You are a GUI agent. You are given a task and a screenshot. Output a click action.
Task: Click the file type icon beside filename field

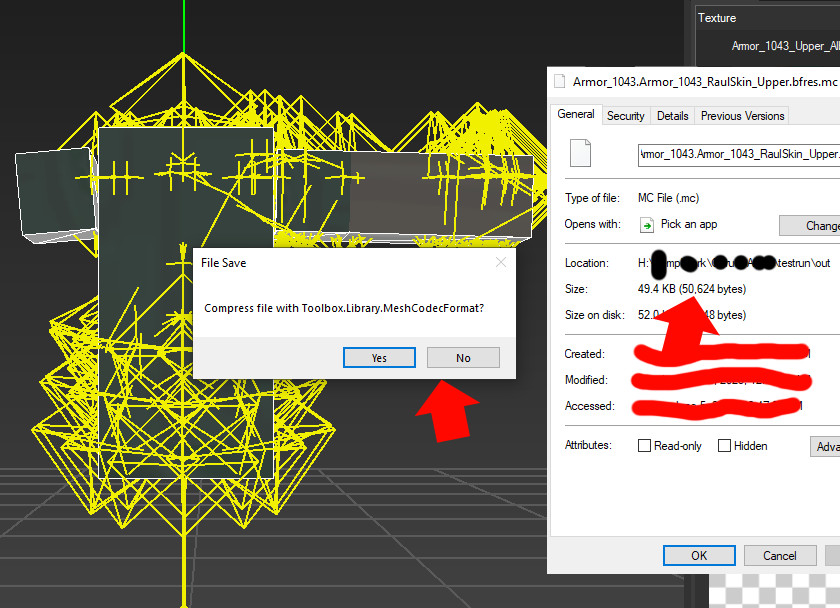(580, 153)
